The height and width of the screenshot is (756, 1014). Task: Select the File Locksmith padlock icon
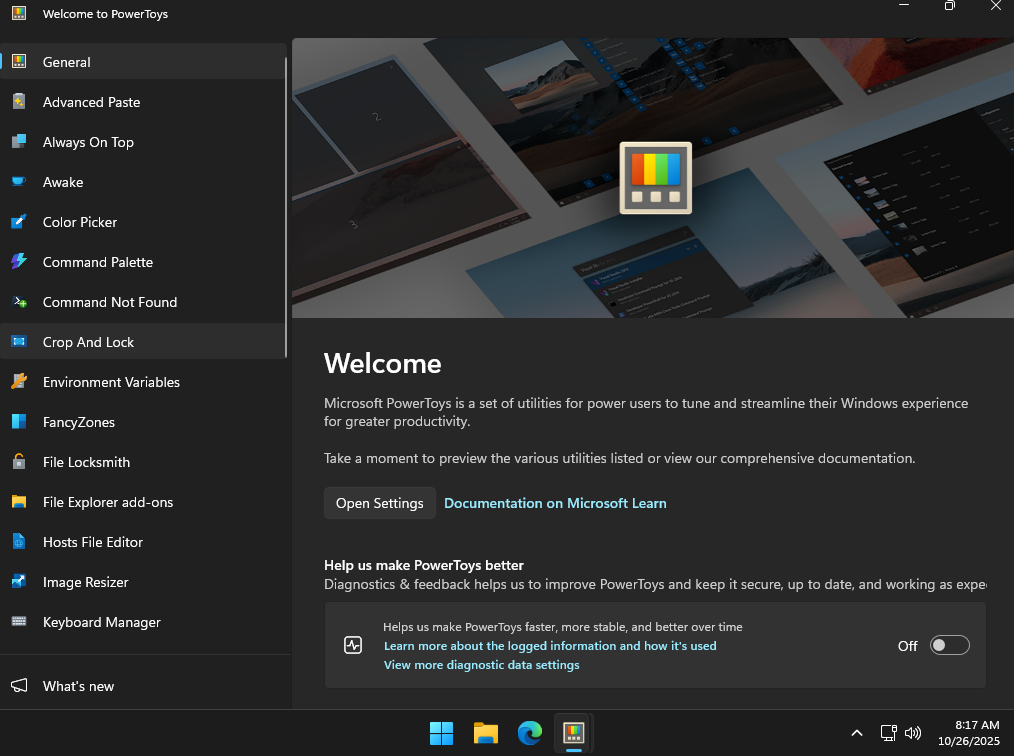(x=19, y=462)
